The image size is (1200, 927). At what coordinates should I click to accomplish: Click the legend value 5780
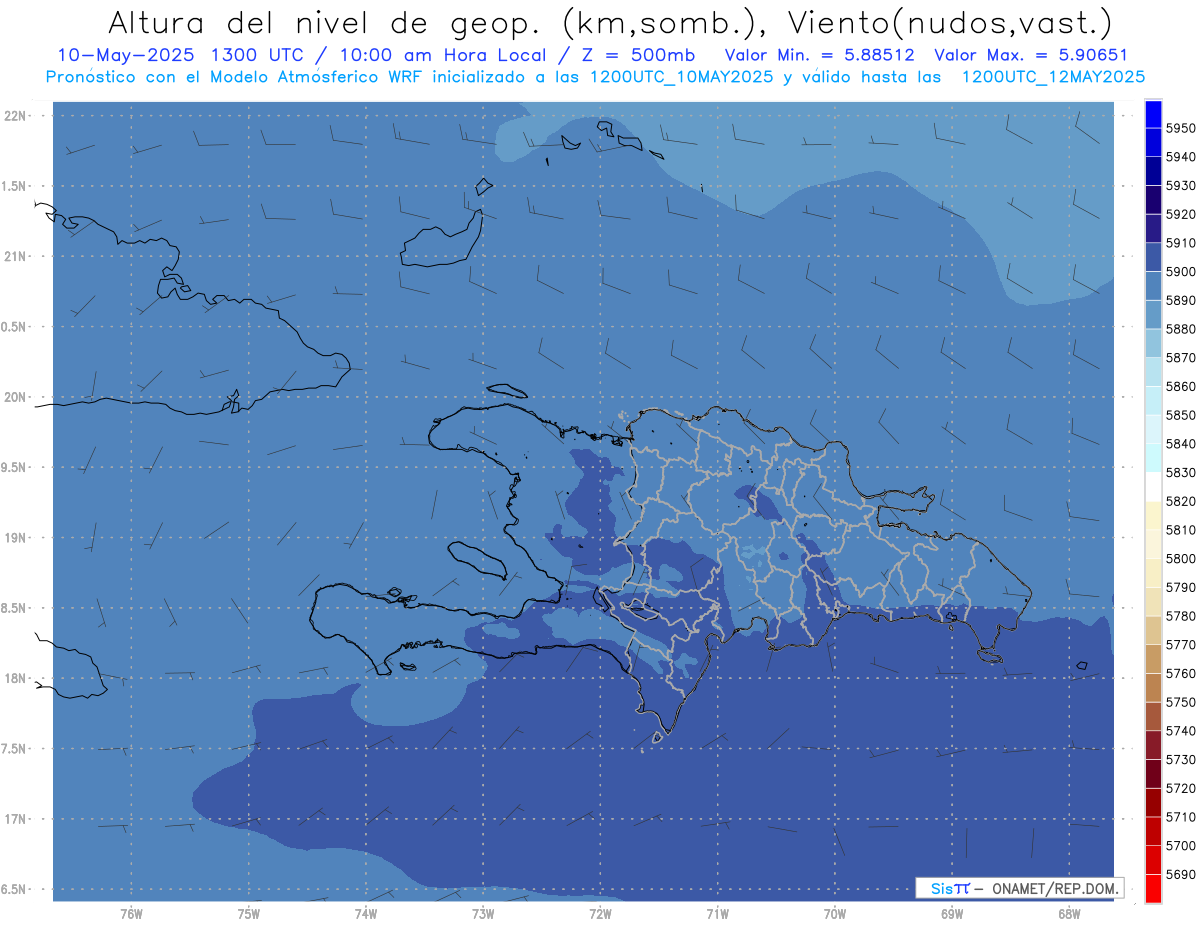click(1181, 616)
